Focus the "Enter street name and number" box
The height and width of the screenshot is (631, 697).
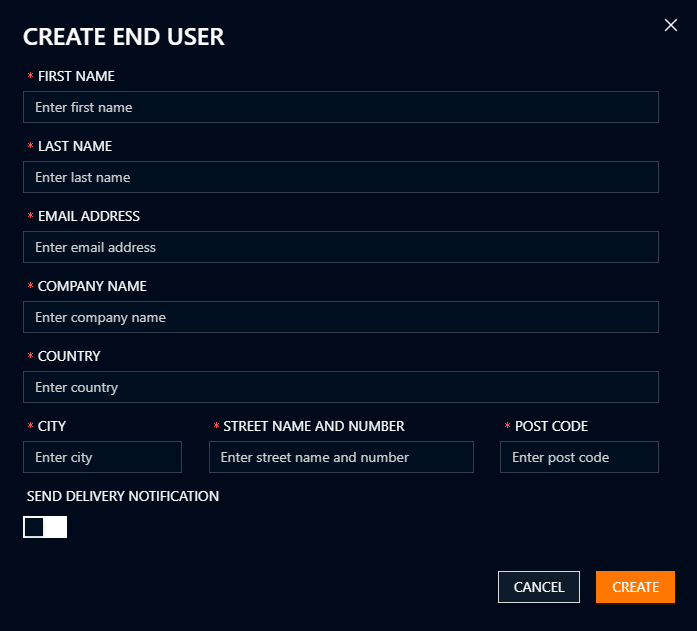click(340, 457)
